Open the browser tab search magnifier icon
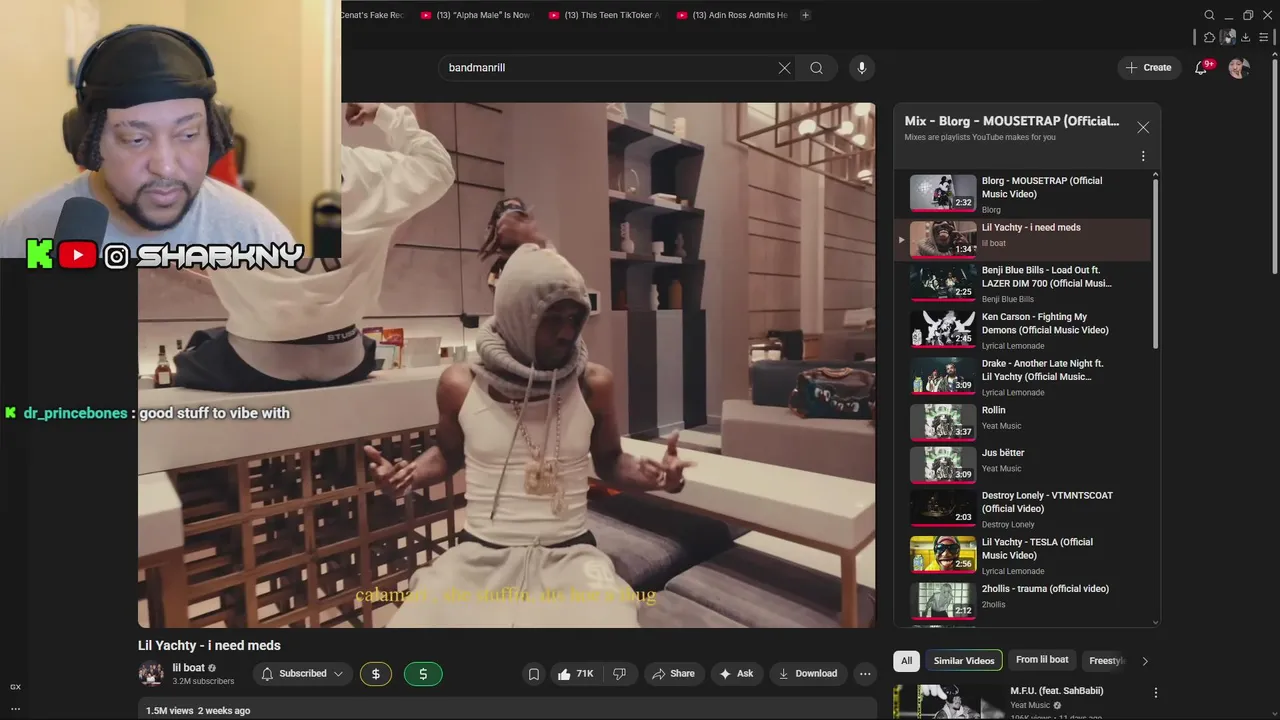 pos(1209,15)
